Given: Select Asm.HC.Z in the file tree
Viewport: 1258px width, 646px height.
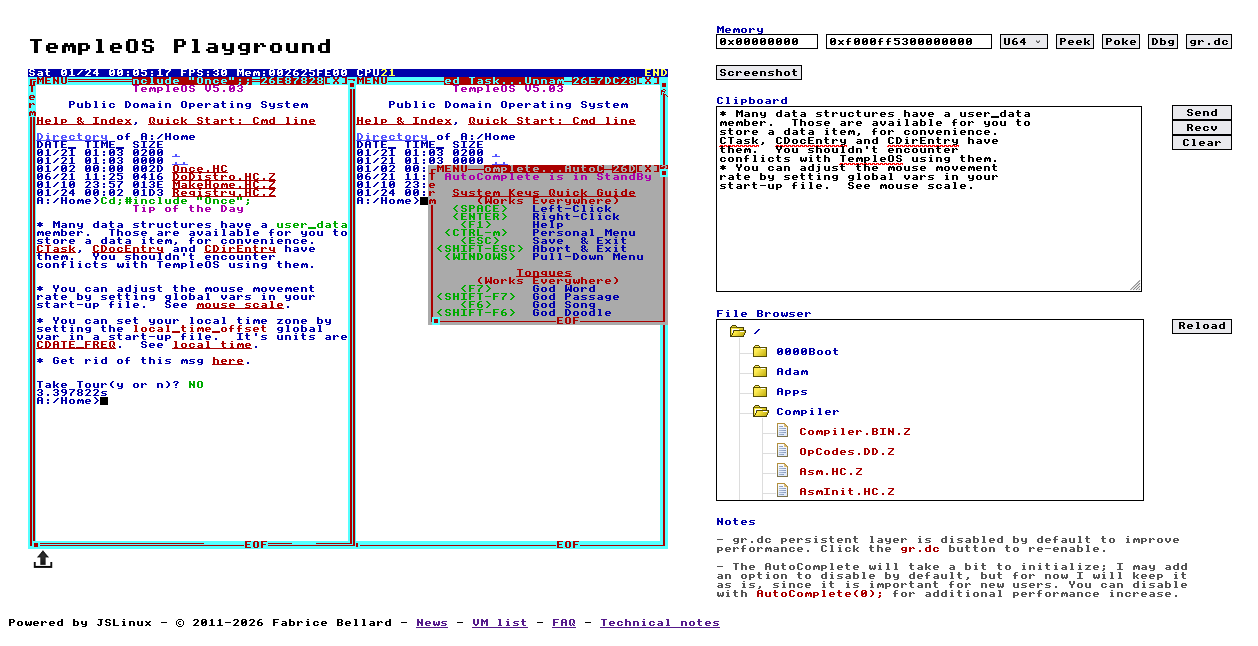Looking at the screenshot, I should point(831,472).
